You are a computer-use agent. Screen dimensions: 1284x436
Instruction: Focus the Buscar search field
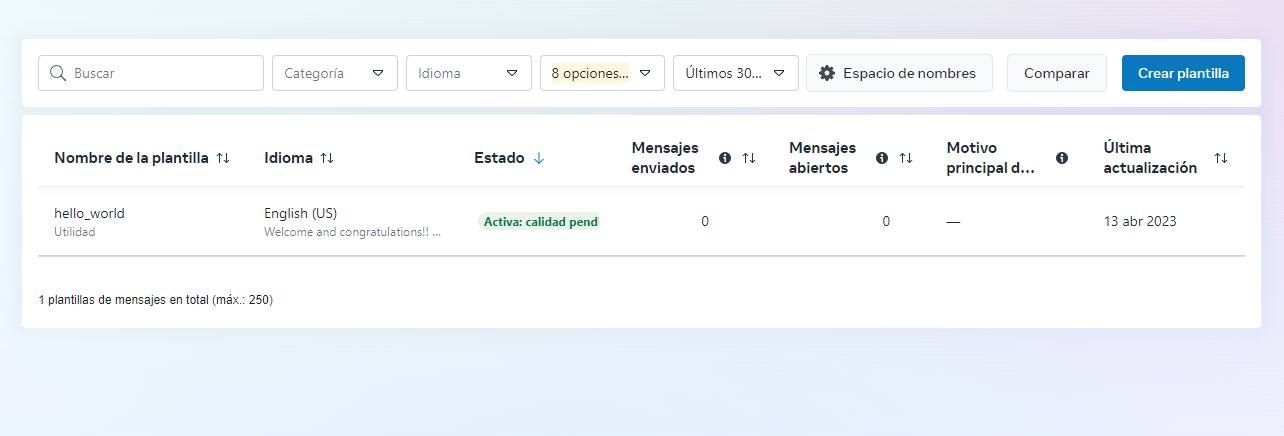point(160,73)
